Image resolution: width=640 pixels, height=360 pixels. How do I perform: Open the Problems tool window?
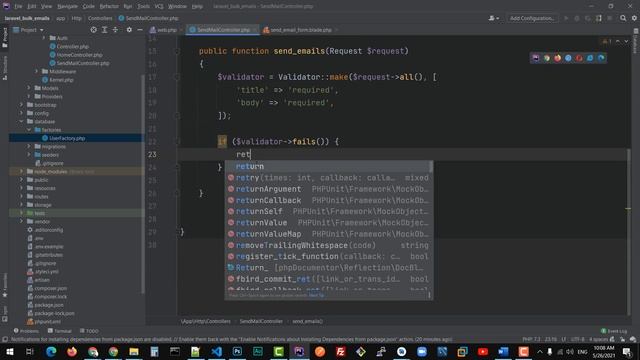[26, 331]
